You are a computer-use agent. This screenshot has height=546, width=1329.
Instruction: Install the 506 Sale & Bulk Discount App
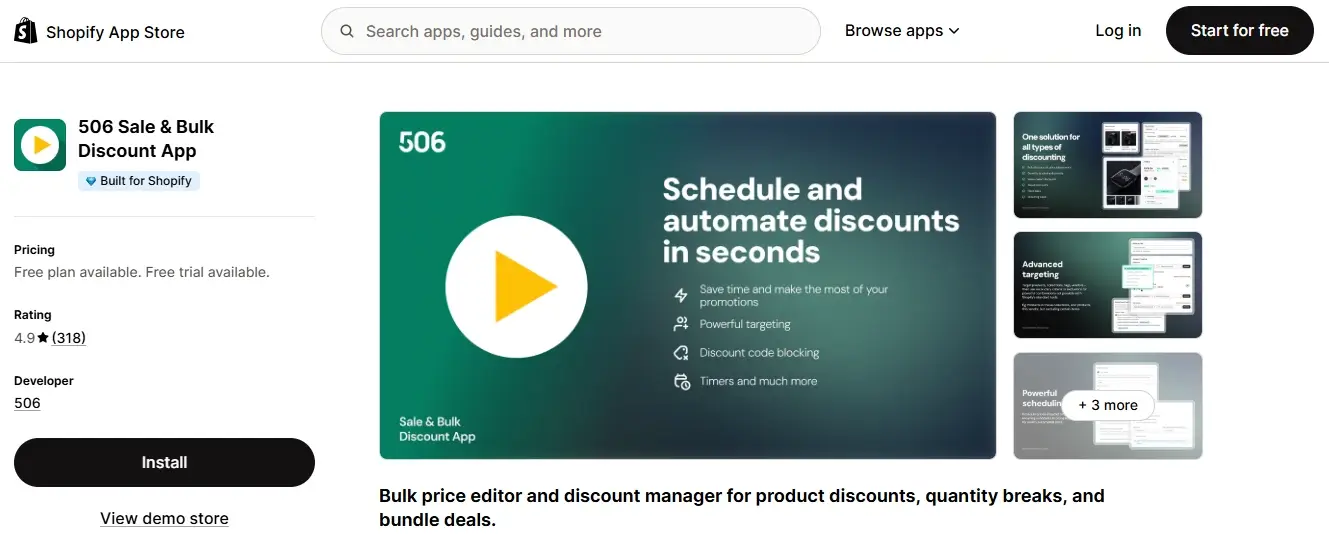point(164,462)
